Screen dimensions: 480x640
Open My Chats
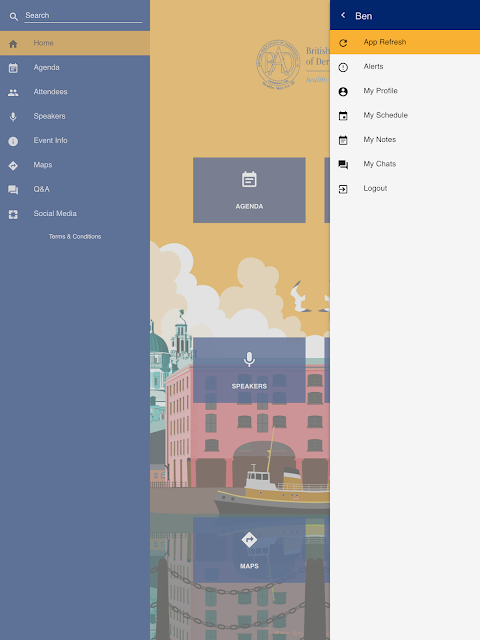click(405, 164)
